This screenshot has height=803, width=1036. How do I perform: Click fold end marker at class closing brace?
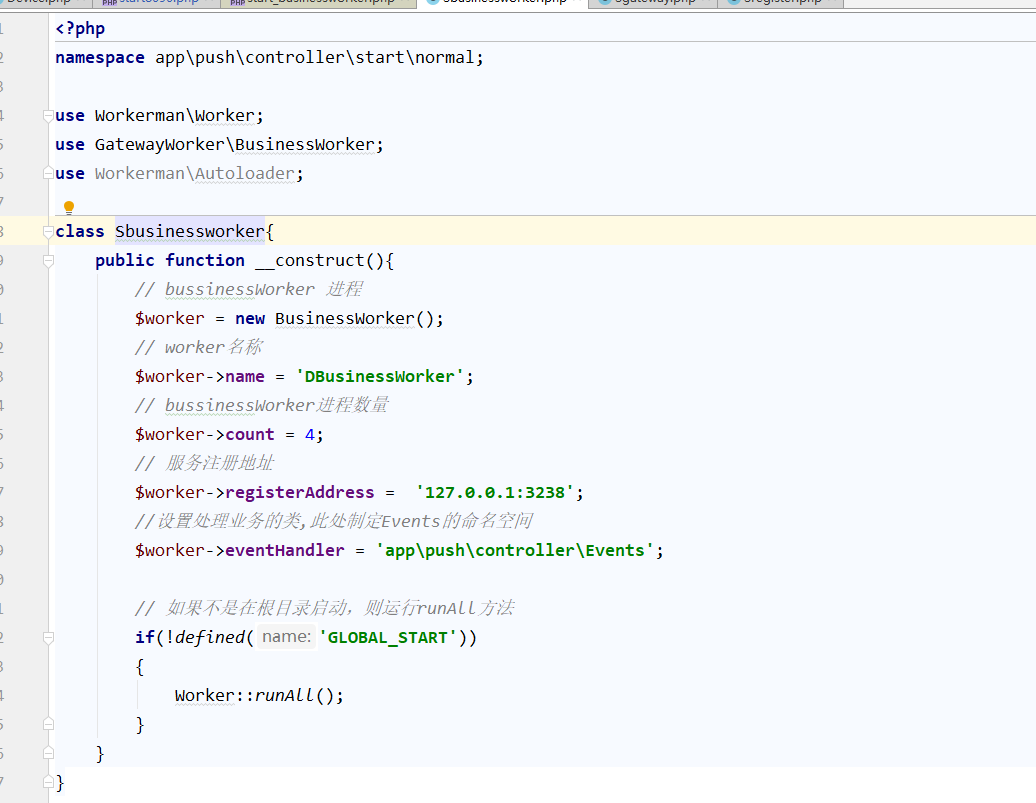[48, 783]
